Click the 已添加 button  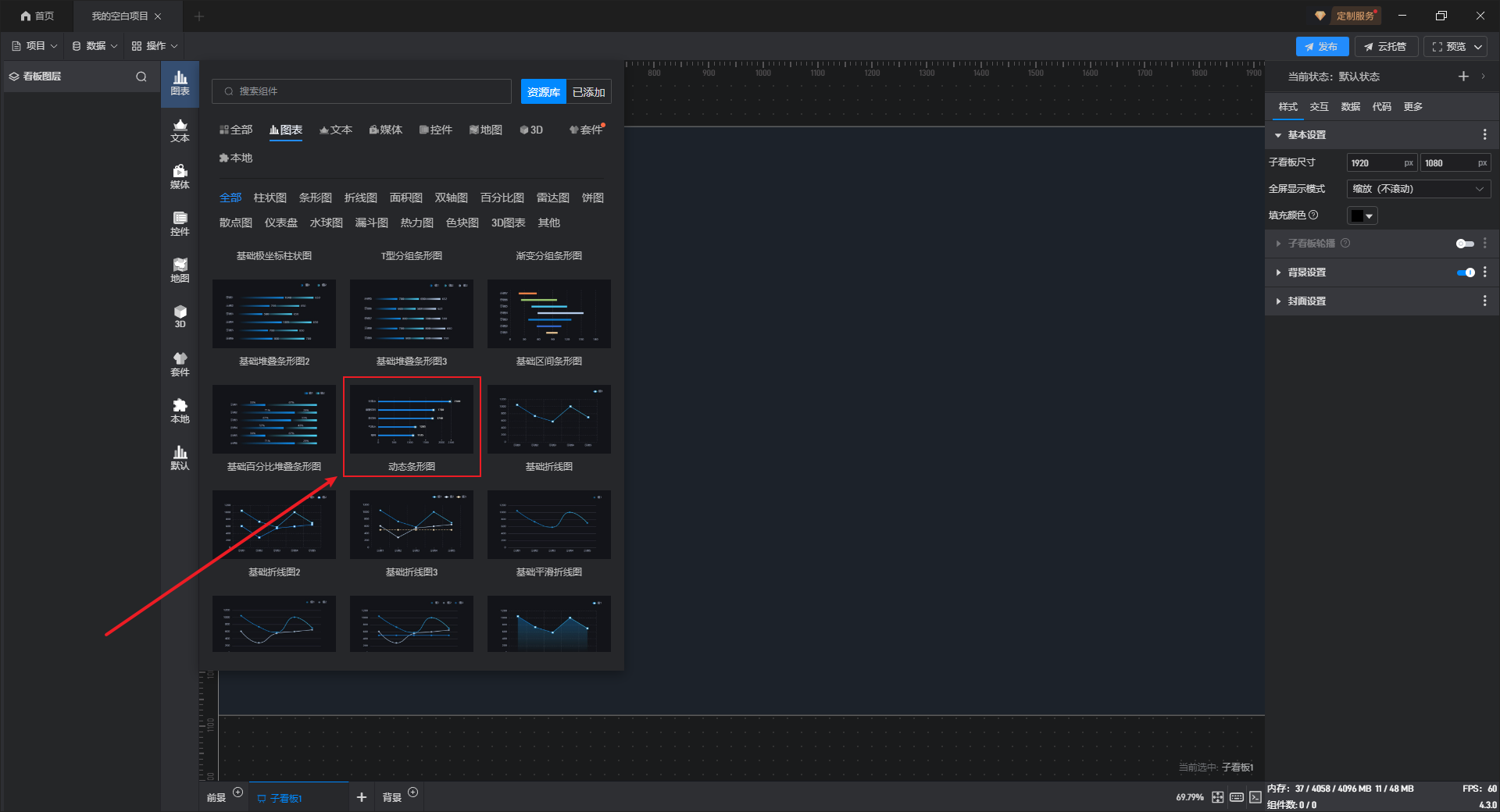(x=588, y=92)
